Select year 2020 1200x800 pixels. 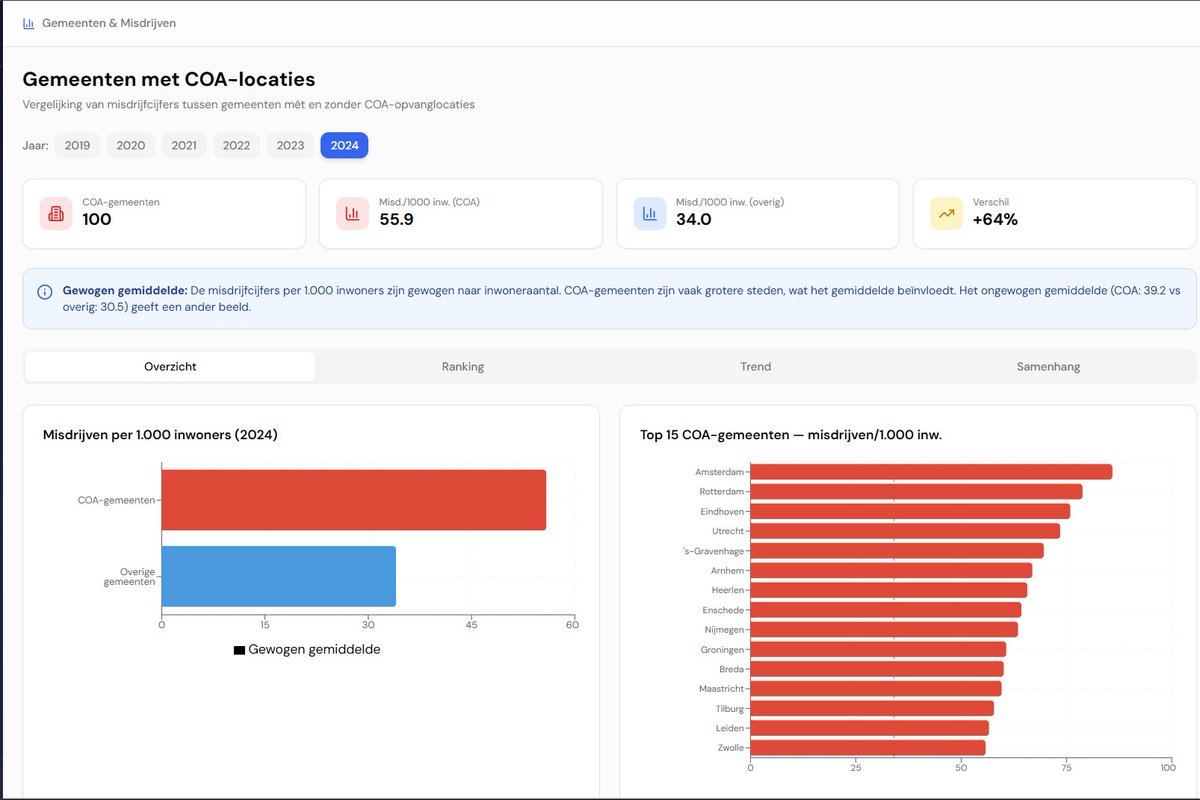131,145
